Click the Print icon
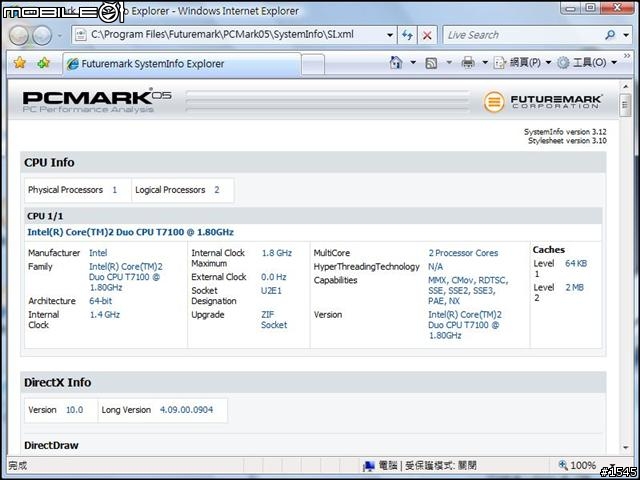The image size is (640, 480). tap(468, 62)
